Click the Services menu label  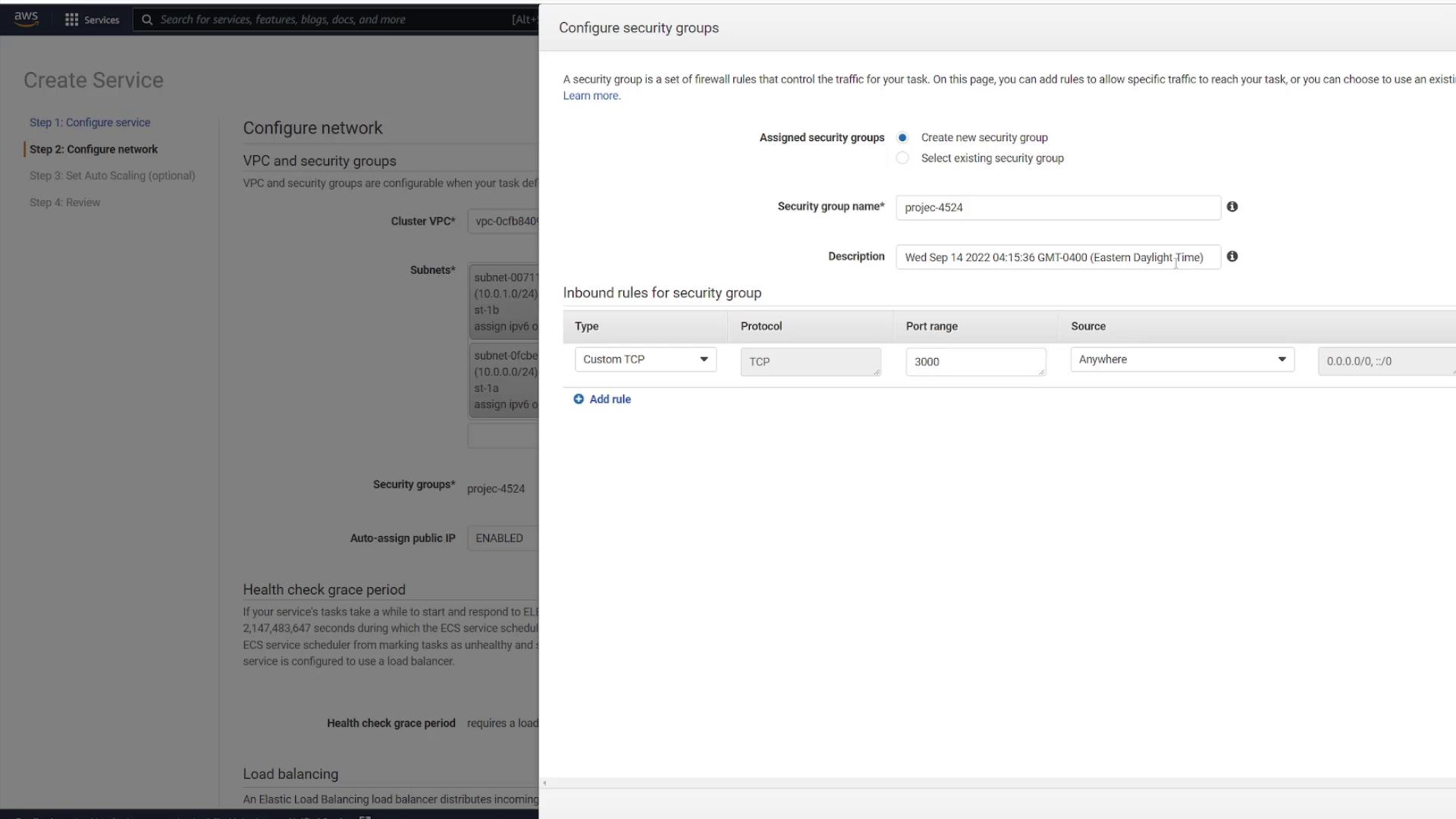pos(102,20)
